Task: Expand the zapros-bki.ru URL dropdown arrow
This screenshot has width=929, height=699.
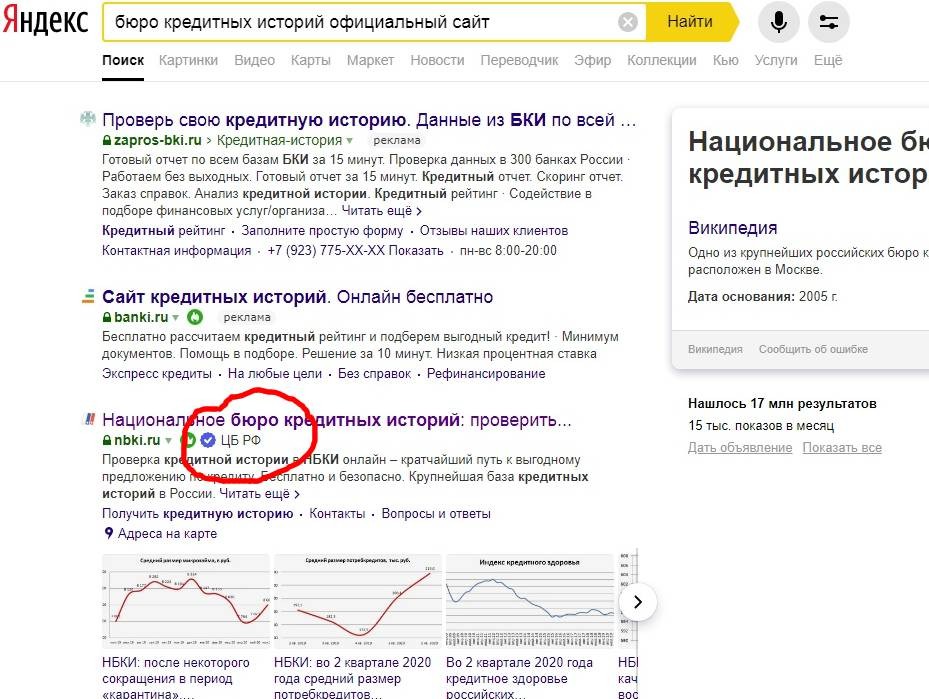Action: [x=350, y=140]
